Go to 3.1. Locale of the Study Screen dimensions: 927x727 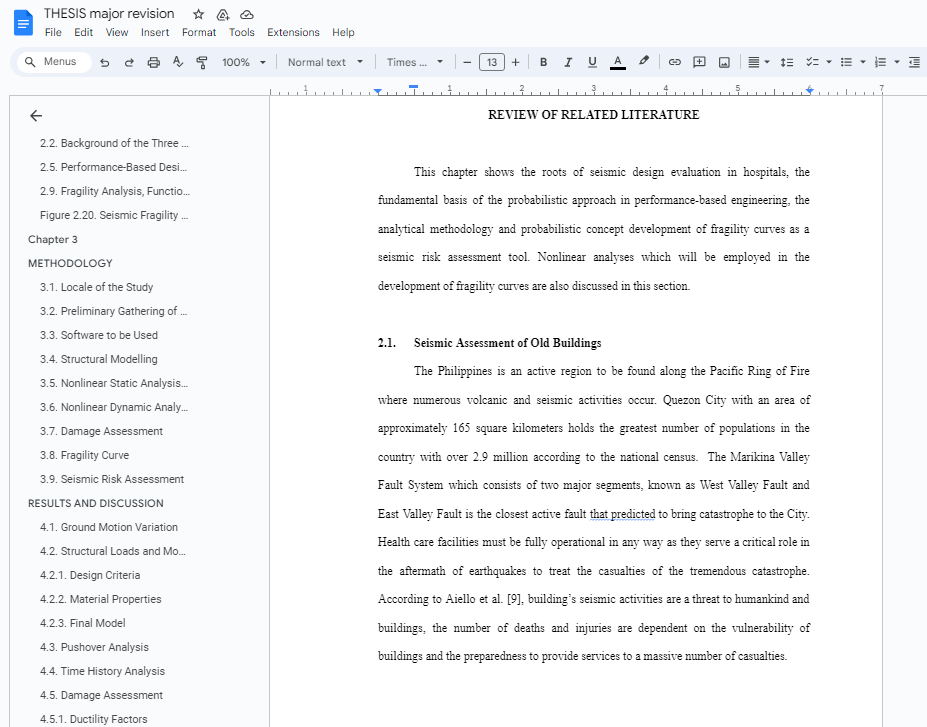tap(96, 287)
